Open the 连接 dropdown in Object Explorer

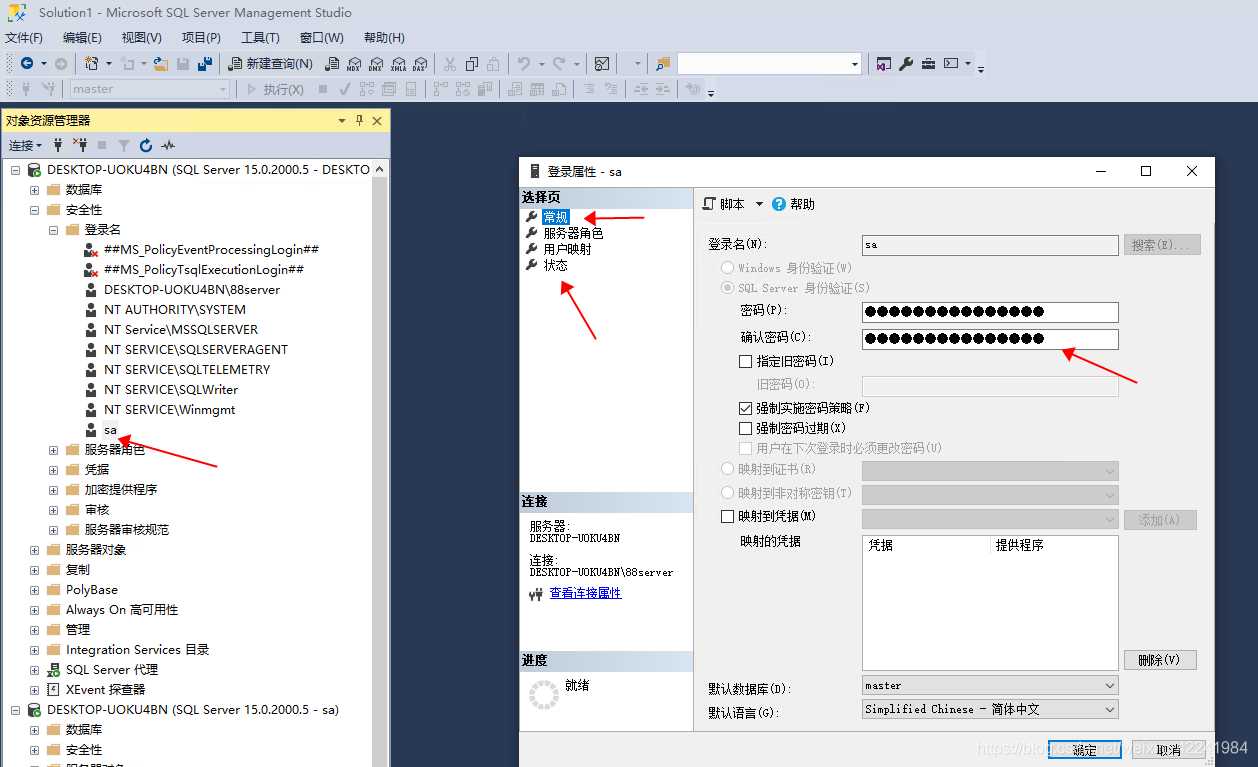pyautogui.click(x=25, y=146)
